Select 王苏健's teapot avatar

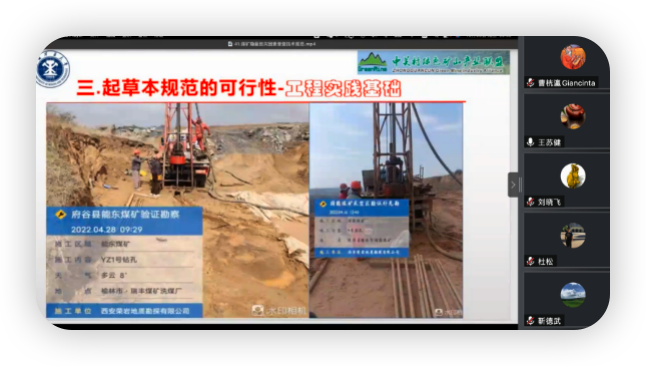point(573,116)
